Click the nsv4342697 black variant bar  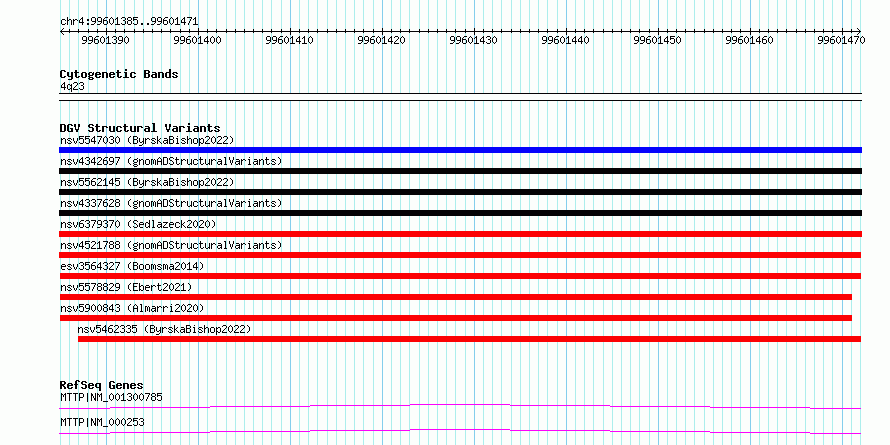pos(460,171)
